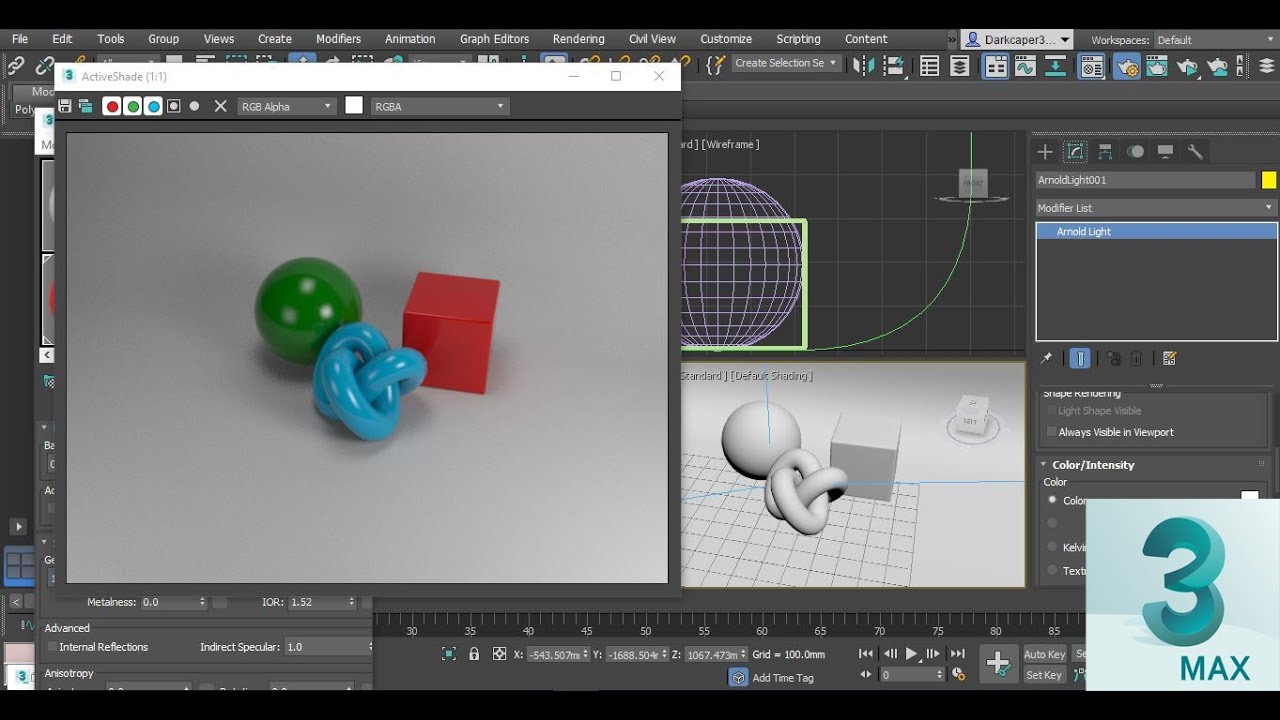The width and height of the screenshot is (1280, 720).
Task: Click the Auto Key button
Action: pyautogui.click(x=1044, y=654)
